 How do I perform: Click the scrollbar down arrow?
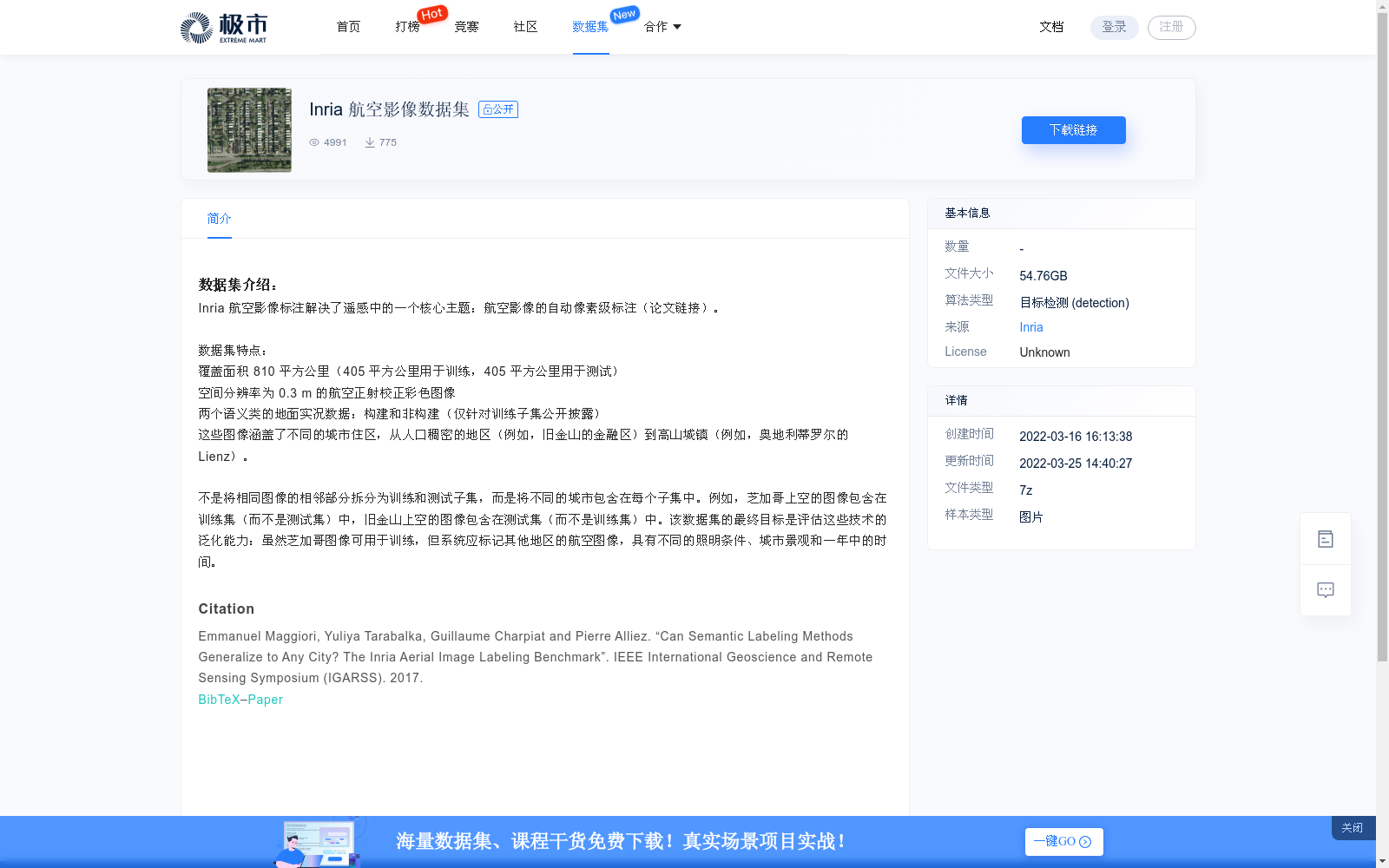pyautogui.click(x=1382, y=861)
